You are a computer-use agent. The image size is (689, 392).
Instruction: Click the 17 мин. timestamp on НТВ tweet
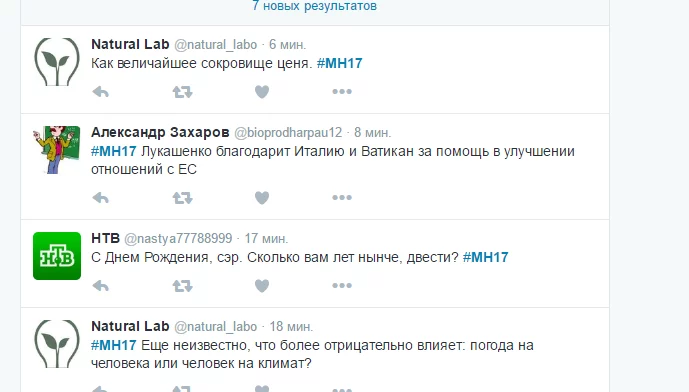tap(266, 238)
